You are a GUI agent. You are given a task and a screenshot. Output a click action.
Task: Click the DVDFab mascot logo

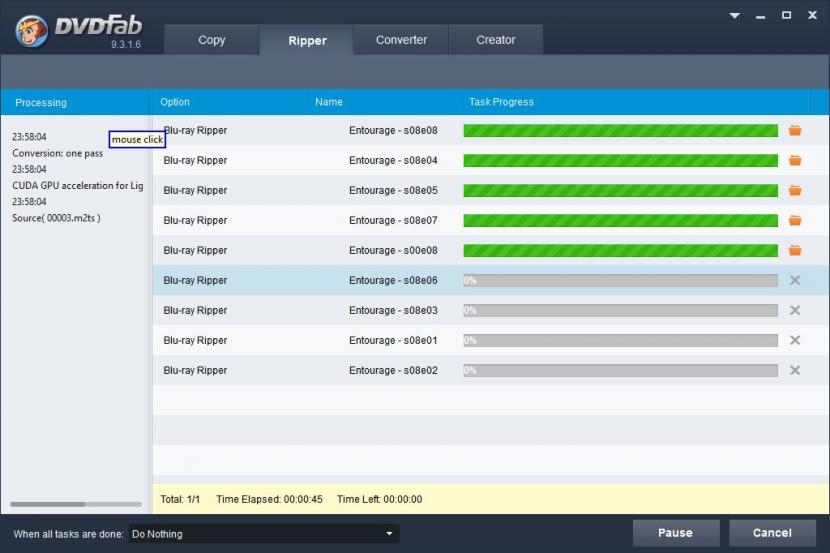pyautogui.click(x=32, y=30)
